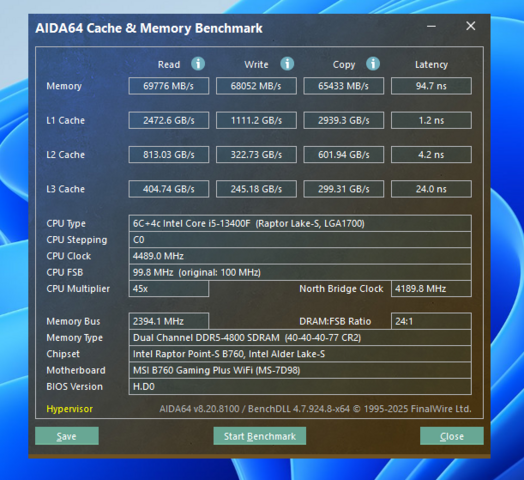The height and width of the screenshot is (480, 524).
Task: Click the DRAM:FSB Ratio field
Action: coord(431,321)
